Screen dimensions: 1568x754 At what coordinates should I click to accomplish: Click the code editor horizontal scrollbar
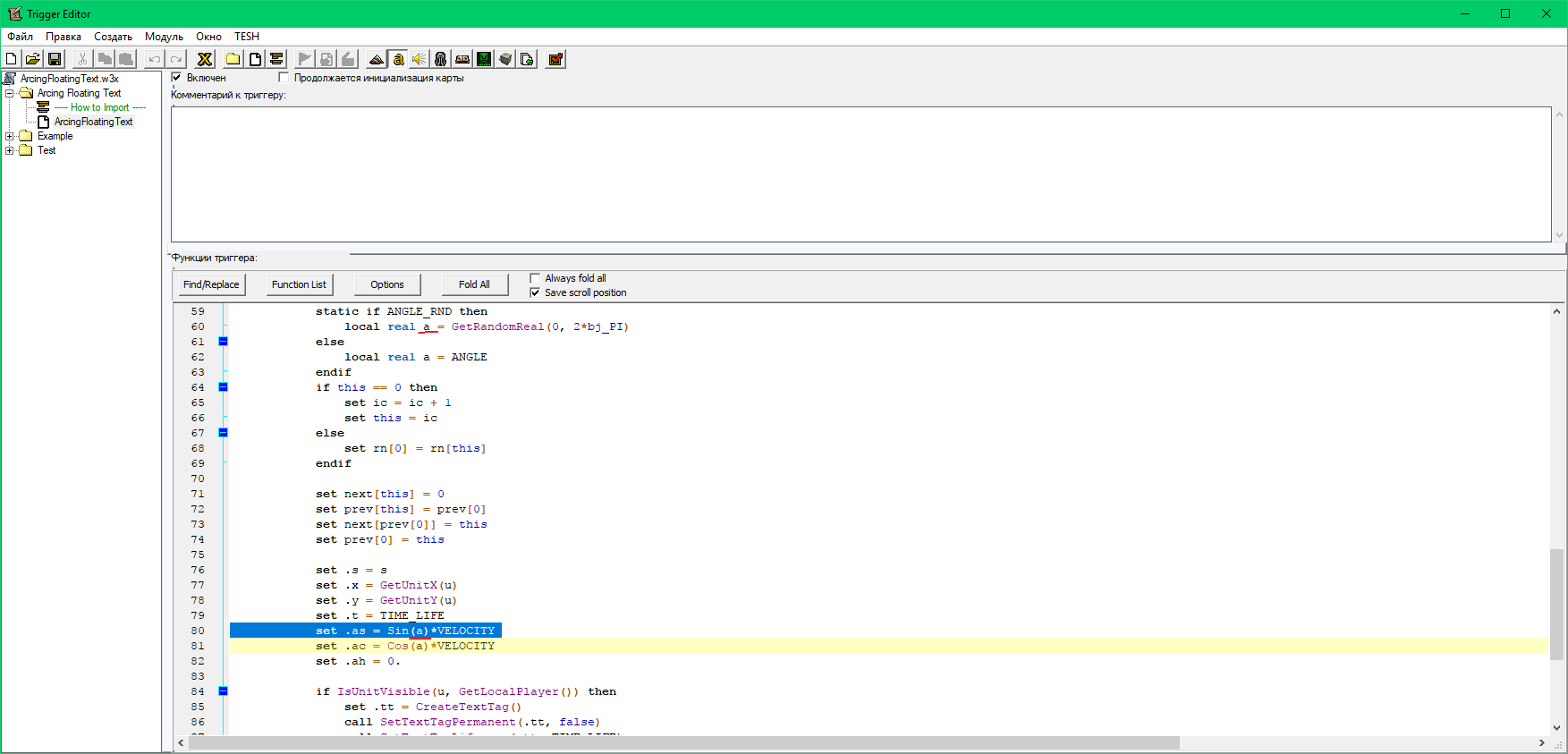684,742
